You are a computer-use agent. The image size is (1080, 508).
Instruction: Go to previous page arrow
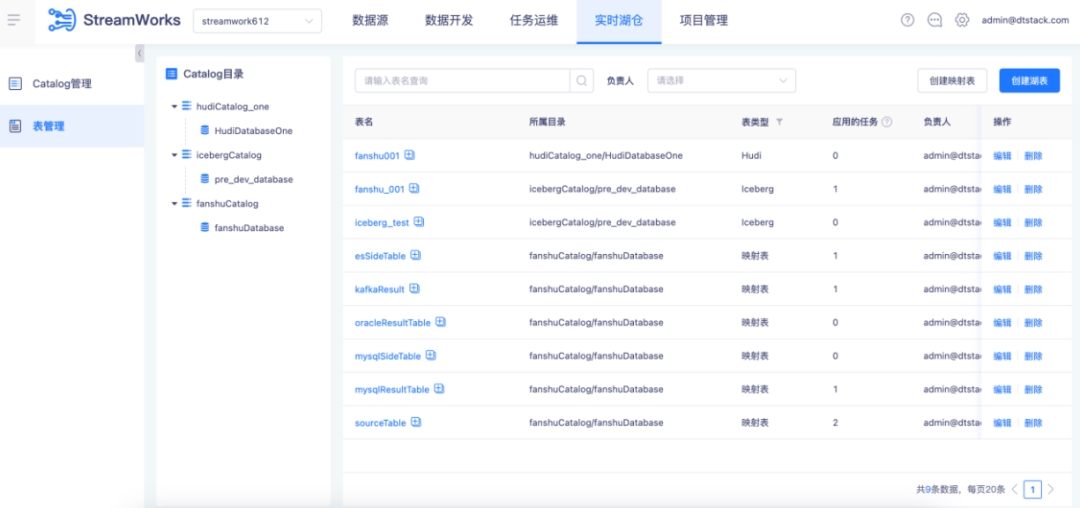tap(1014, 489)
